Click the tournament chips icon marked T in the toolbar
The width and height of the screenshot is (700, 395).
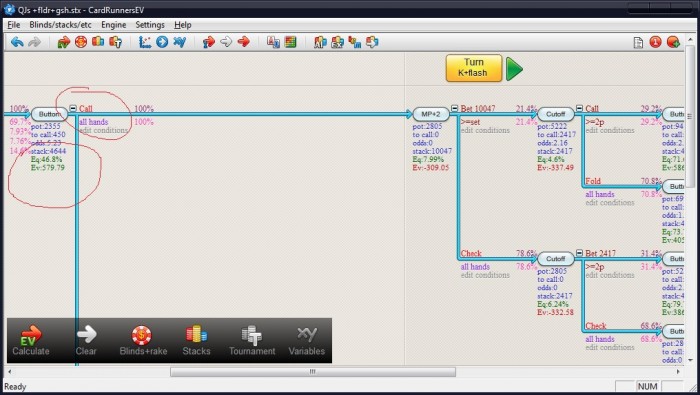click(x=115, y=42)
